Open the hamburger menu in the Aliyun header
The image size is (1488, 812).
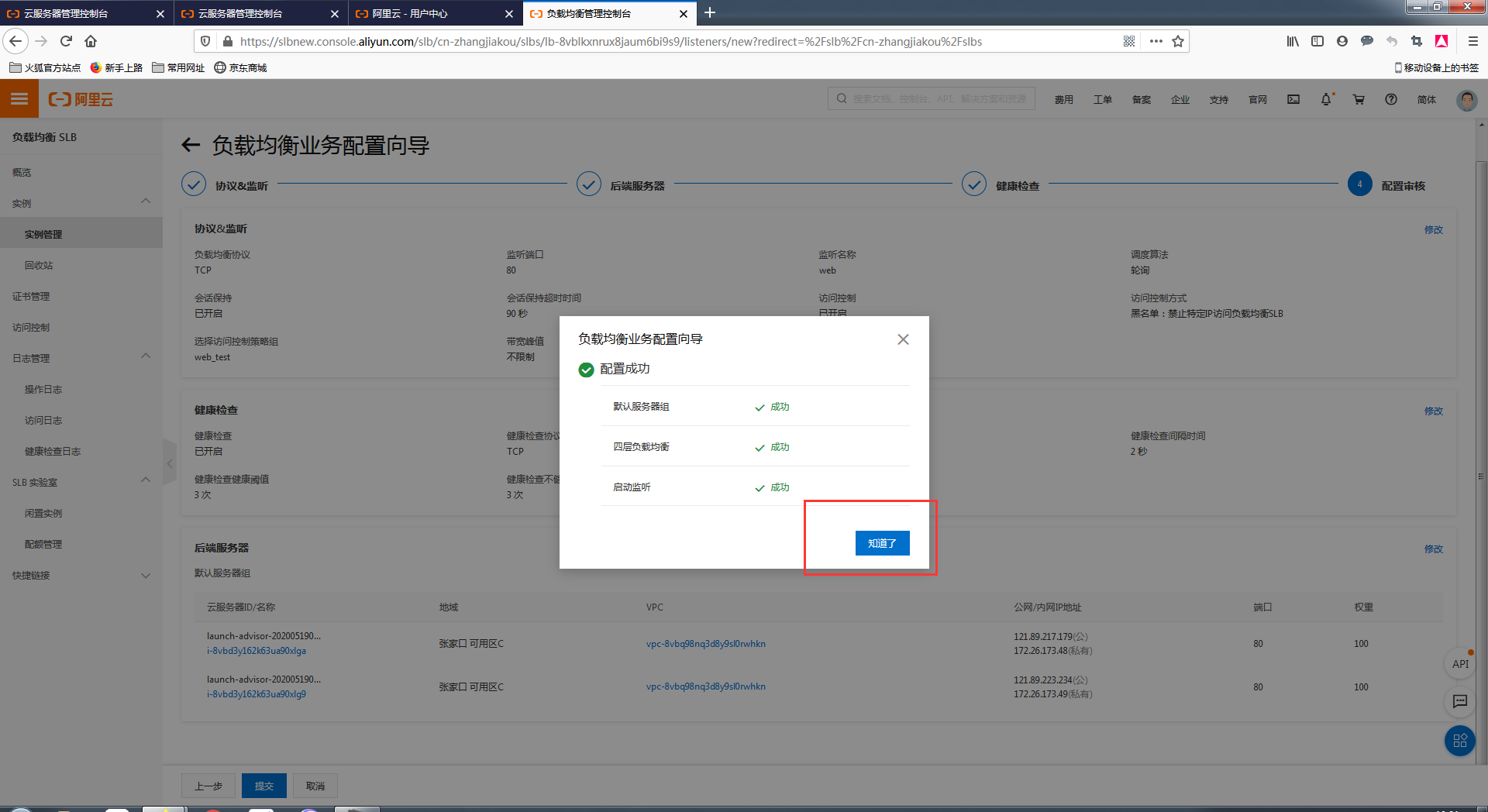point(19,99)
